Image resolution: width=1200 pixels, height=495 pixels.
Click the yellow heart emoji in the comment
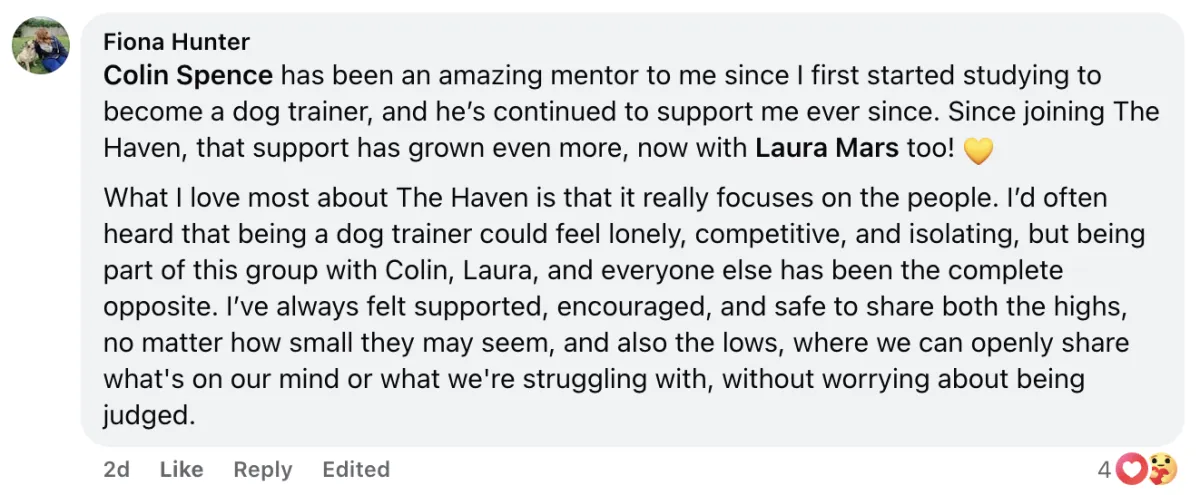click(x=977, y=151)
